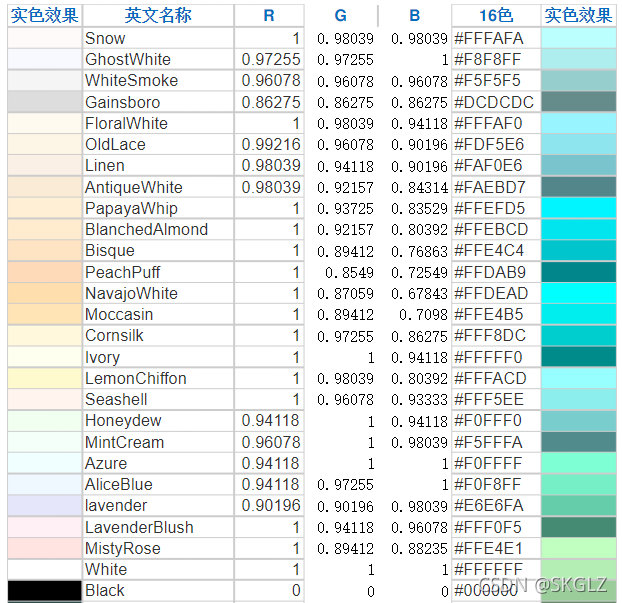Select the right 实色效果 header
The height and width of the screenshot is (603, 622).
click(x=578, y=15)
